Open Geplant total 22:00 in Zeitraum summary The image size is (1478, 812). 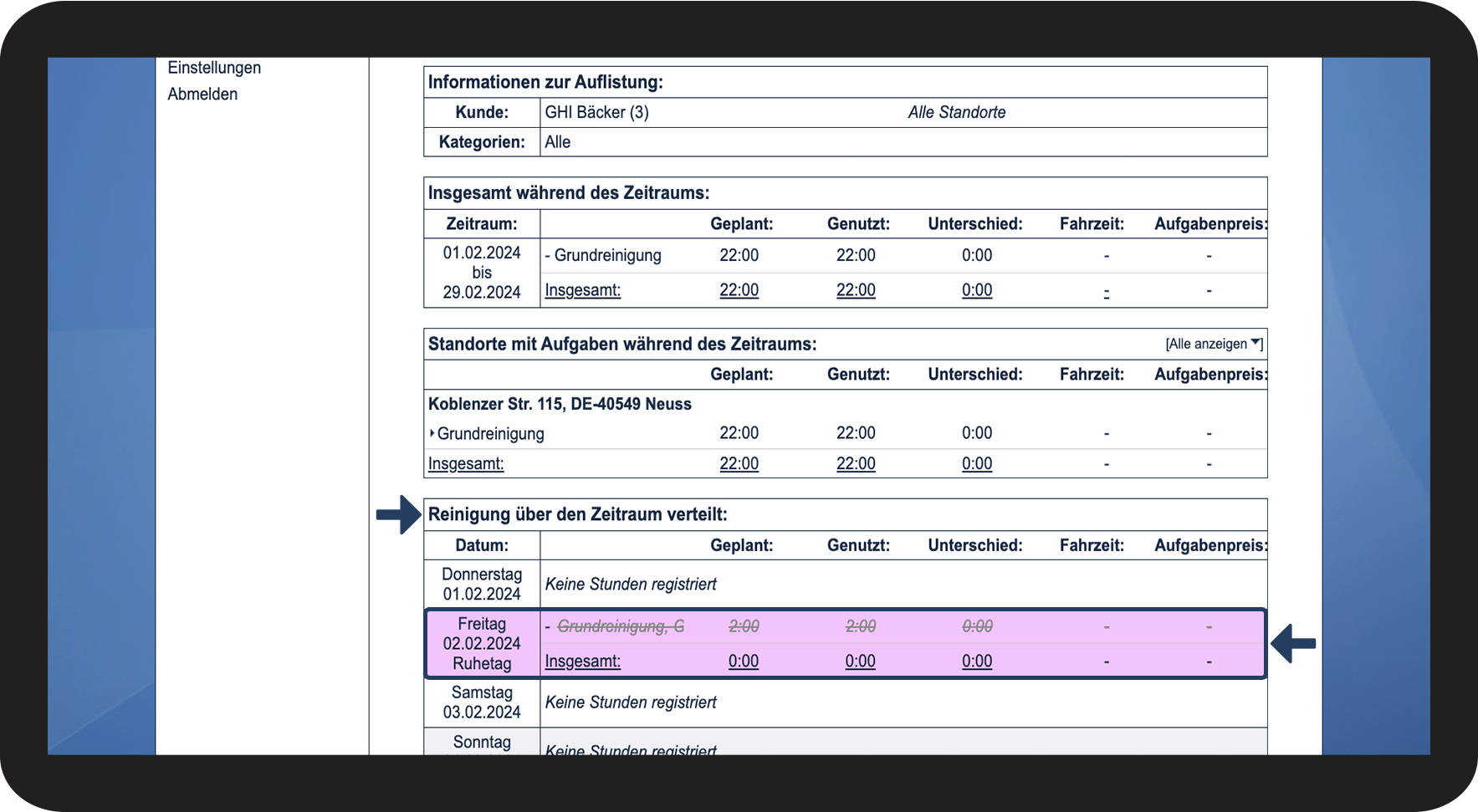739,290
